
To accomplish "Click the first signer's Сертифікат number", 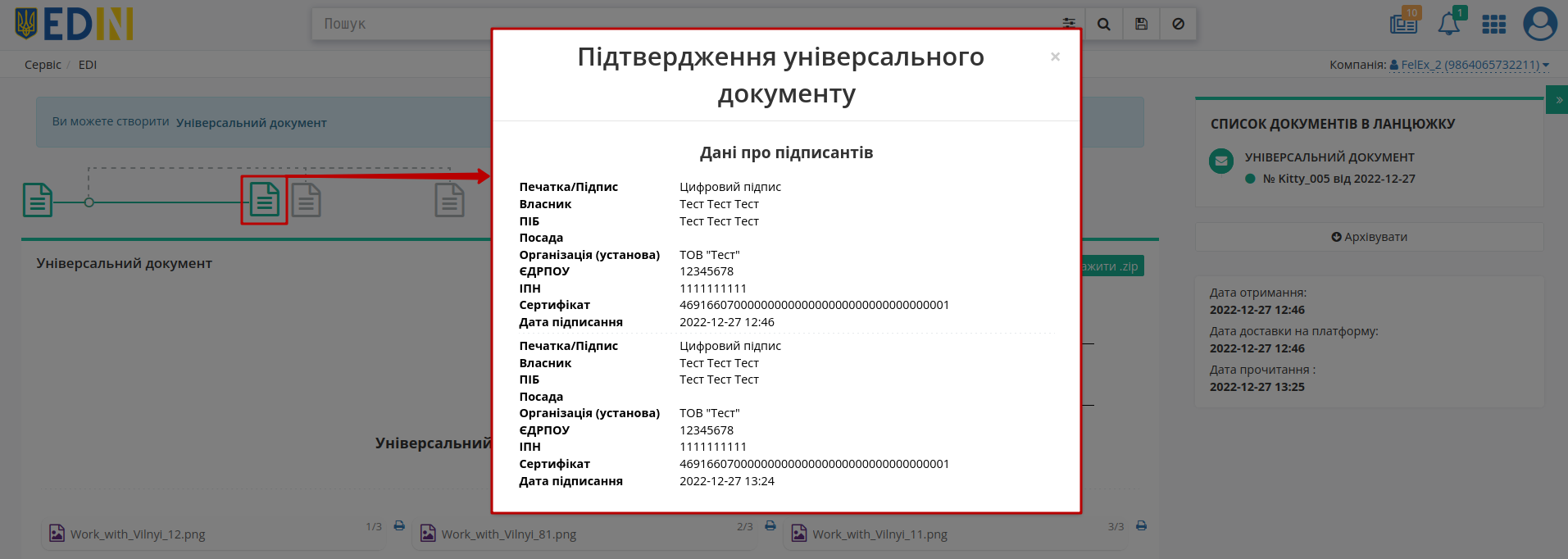I will (815, 305).
